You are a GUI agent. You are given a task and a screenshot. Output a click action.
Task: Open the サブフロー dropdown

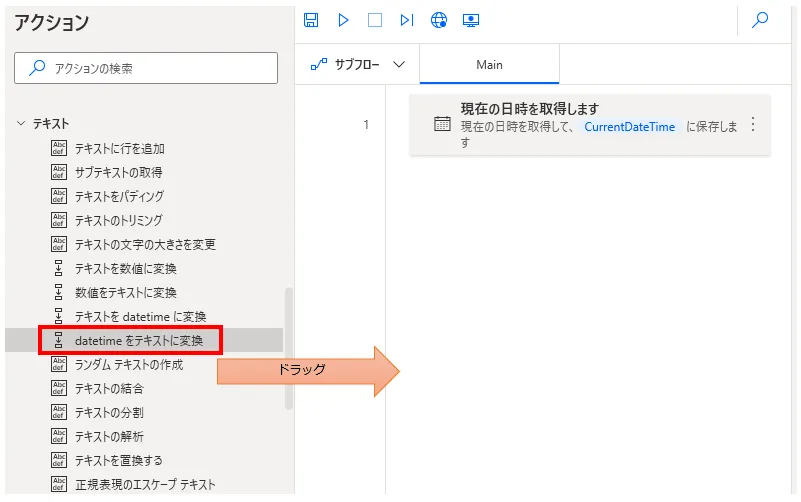tap(357, 65)
